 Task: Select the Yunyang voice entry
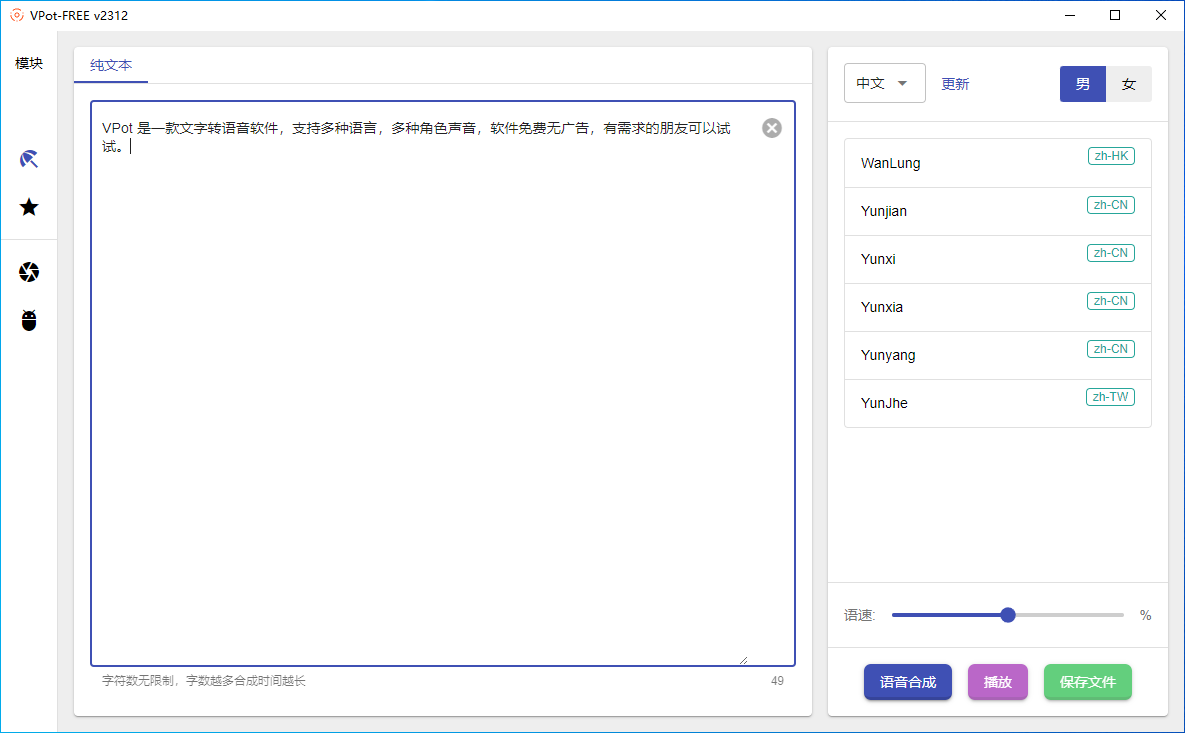997,355
